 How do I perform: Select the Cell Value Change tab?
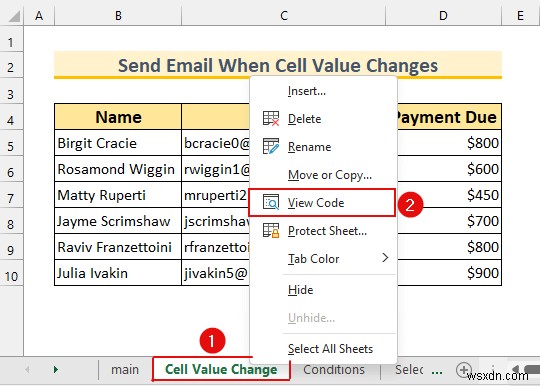(221, 369)
